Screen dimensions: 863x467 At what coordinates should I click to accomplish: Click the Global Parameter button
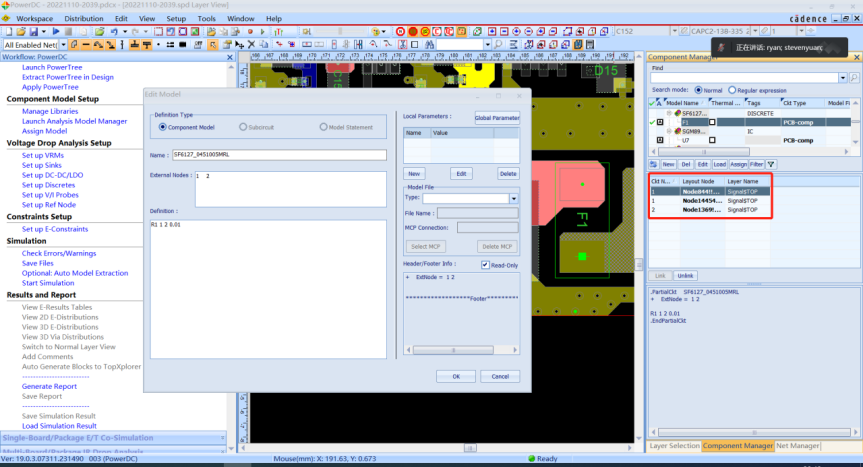point(497,118)
